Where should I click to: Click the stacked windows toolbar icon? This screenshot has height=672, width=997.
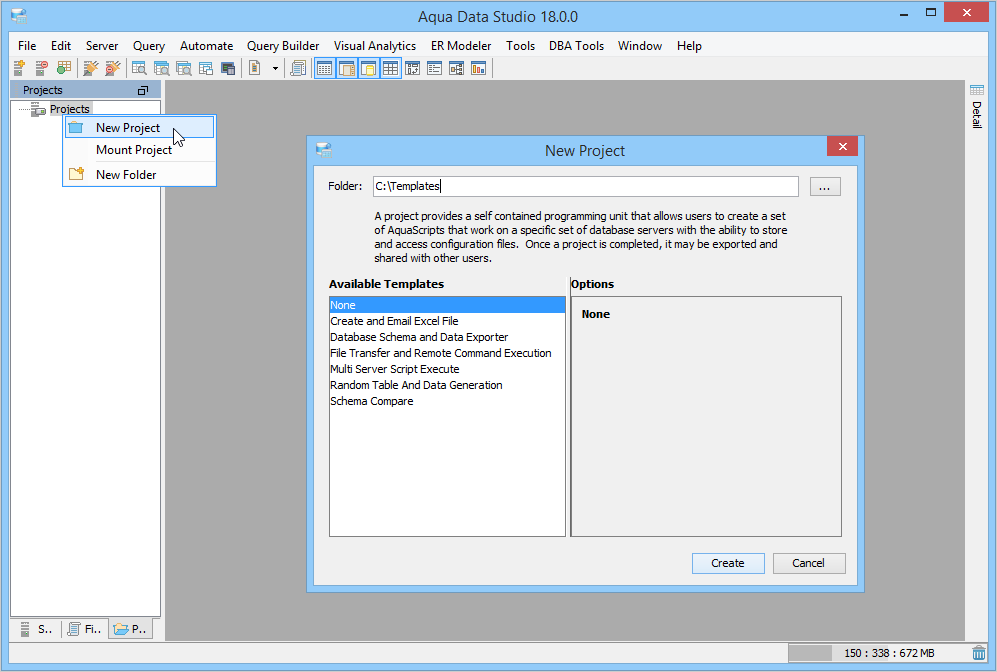(x=205, y=68)
